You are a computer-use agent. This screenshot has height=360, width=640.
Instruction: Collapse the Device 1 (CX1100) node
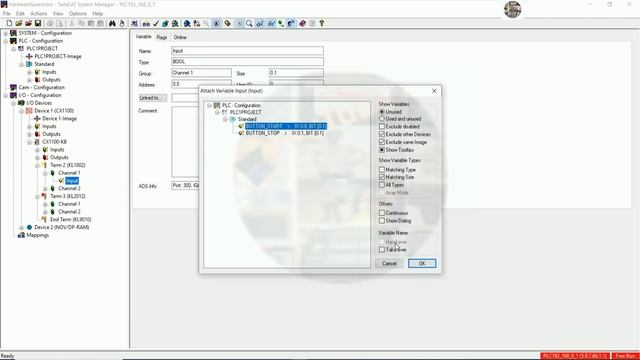pos(21,111)
